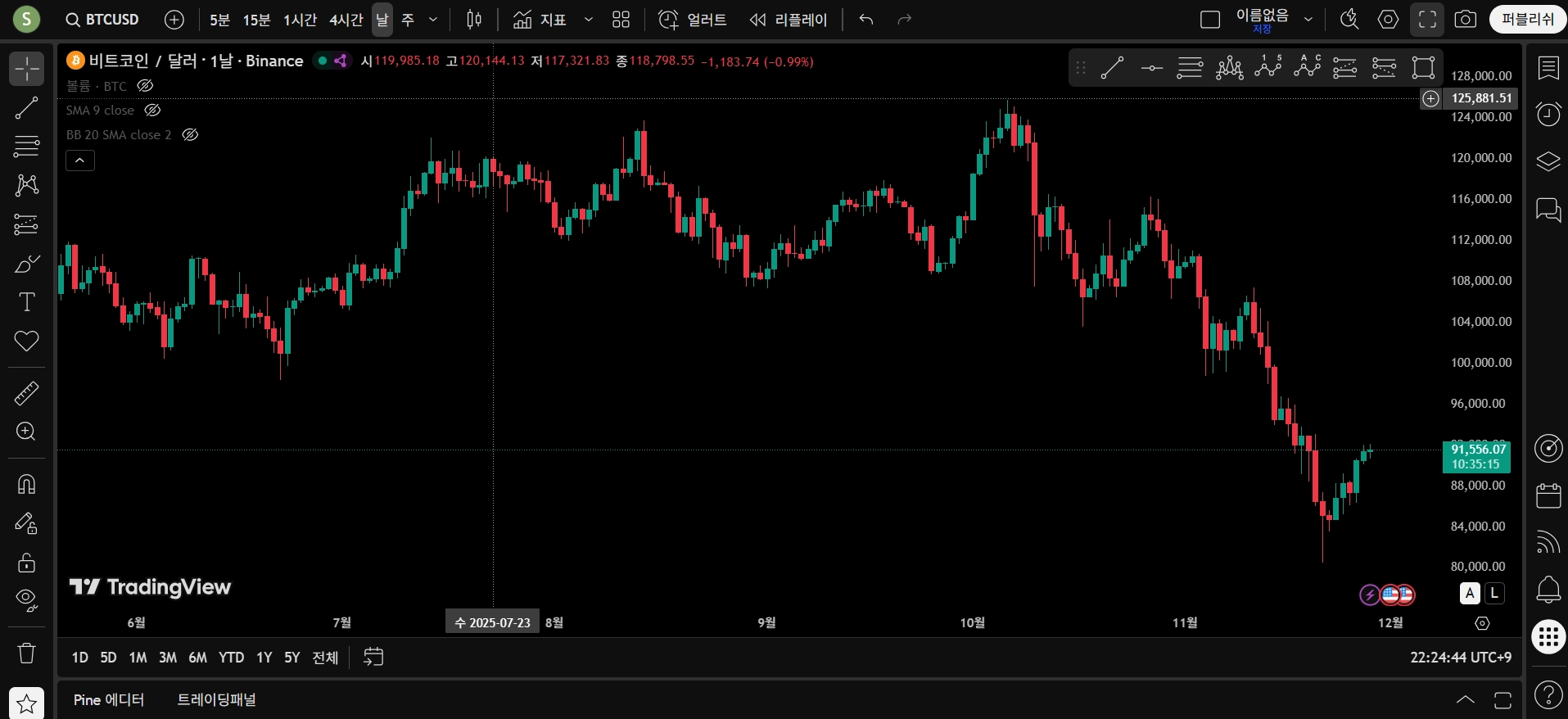Select the crosshair cursor tool
1568x719 pixels.
coord(26,69)
